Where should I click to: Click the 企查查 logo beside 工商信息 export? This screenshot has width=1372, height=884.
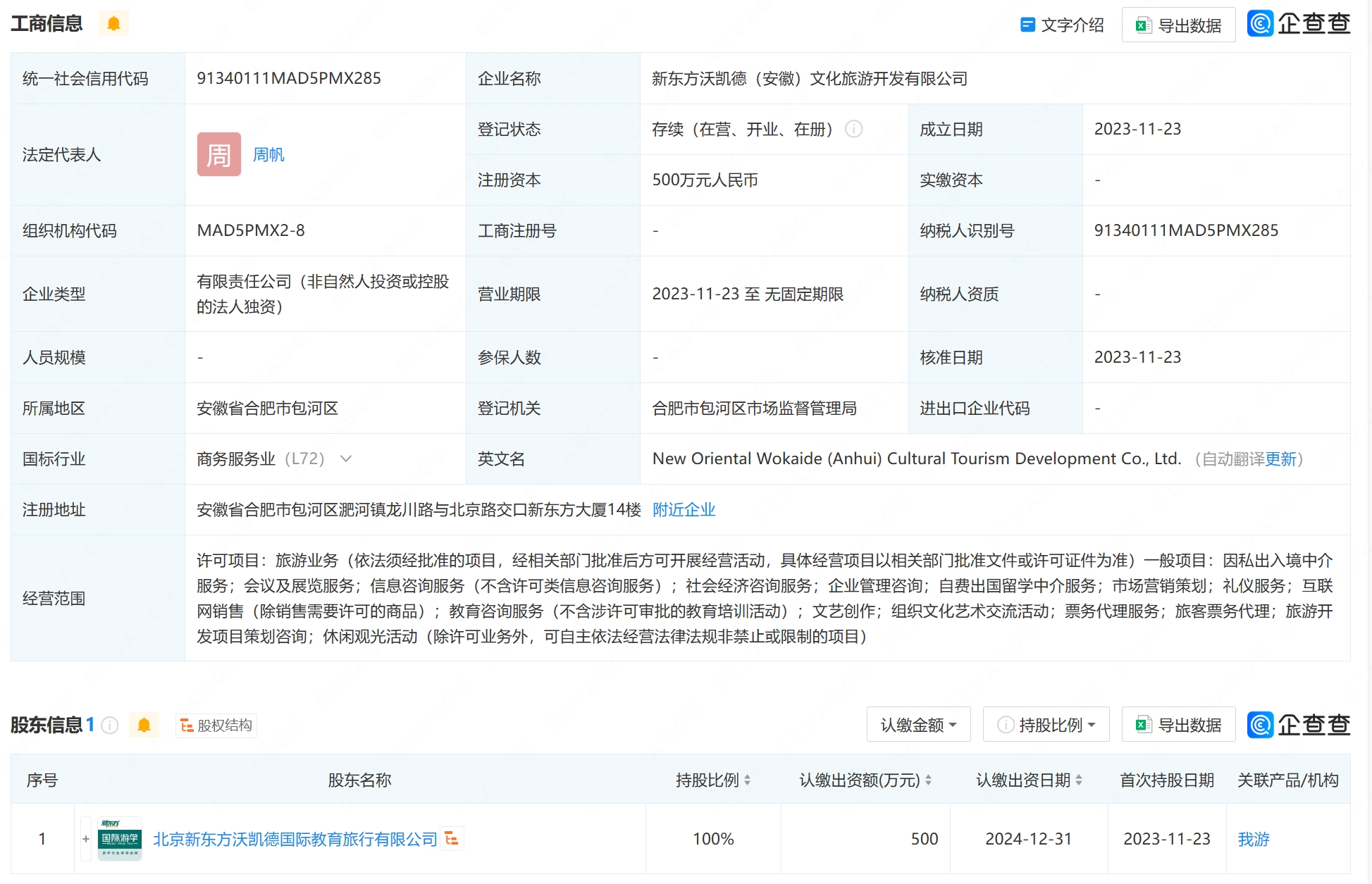pyautogui.click(x=1299, y=24)
